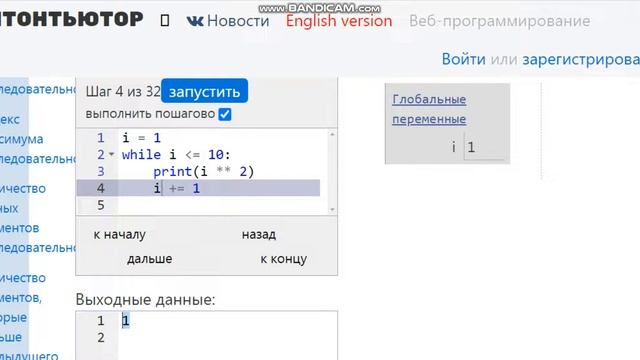Click the Выходные данные heading
Viewport: 640px width, 360px height.
tap(145, 300)
